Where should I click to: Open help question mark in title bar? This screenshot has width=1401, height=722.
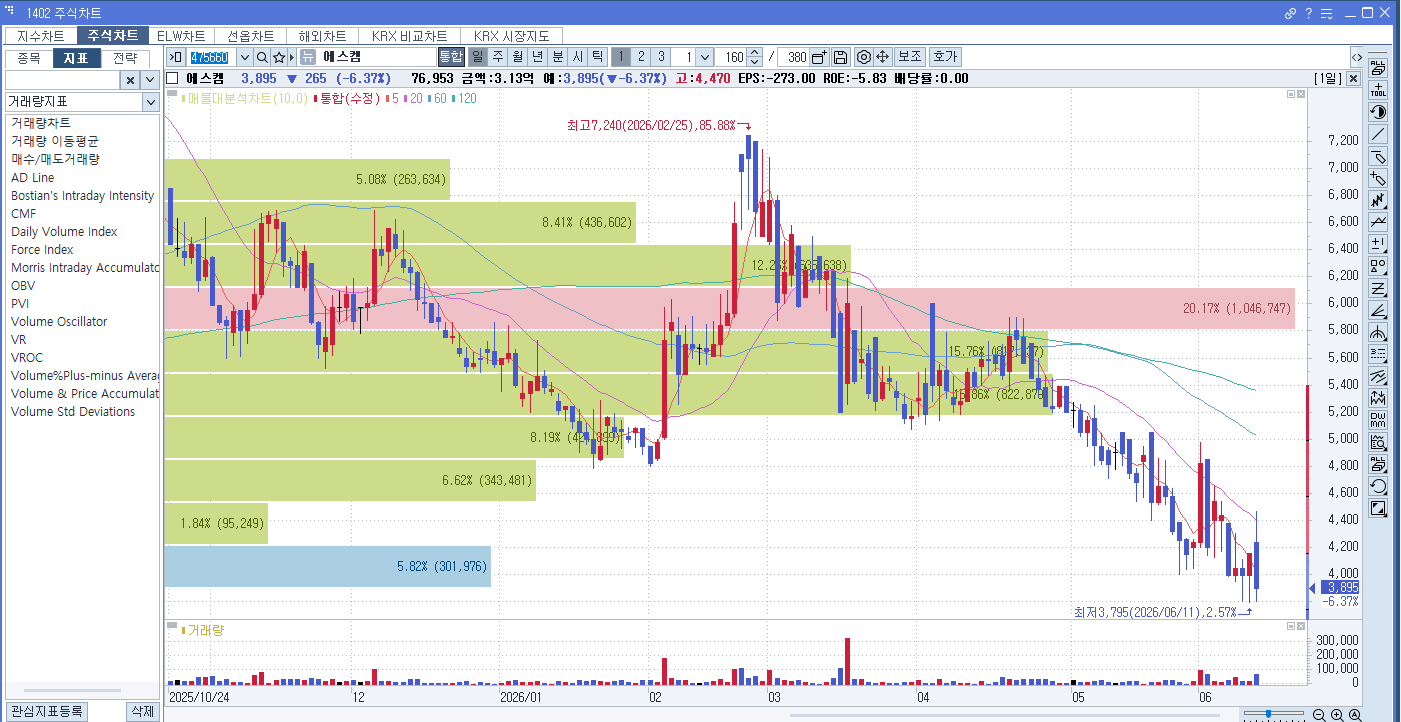pos(1309,13)
